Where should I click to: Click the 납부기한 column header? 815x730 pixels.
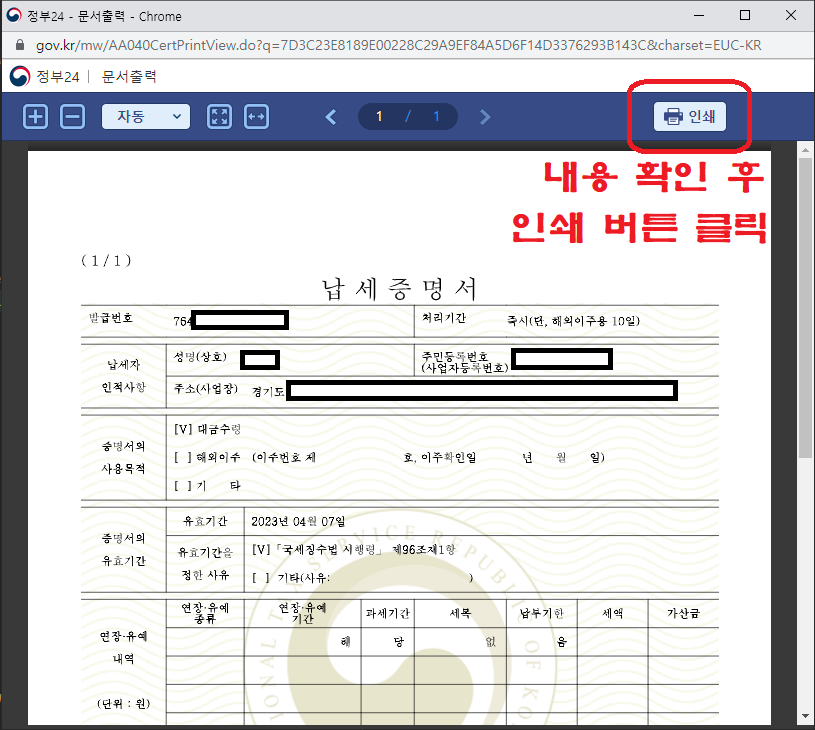542,614
